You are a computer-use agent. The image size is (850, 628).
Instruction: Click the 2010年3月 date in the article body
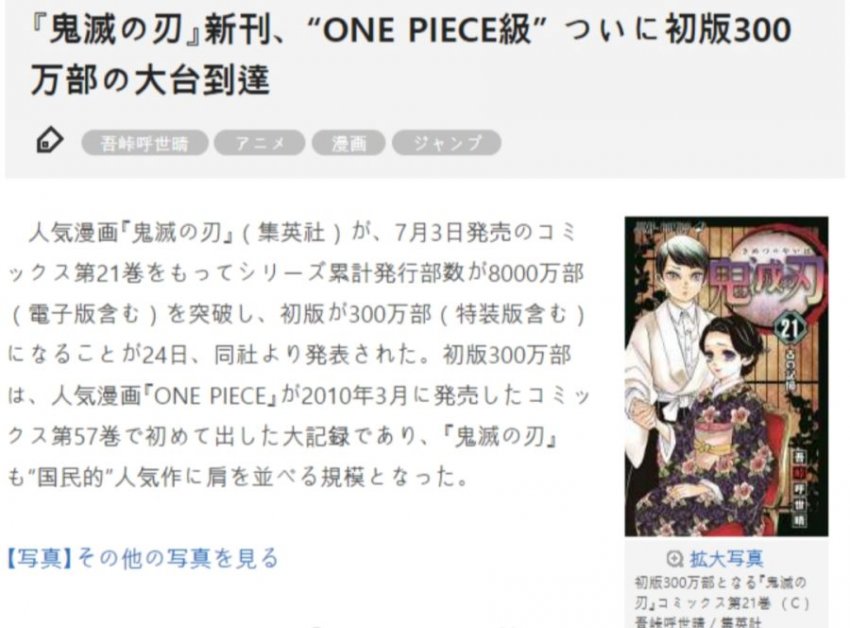click(x=354, y=395)
